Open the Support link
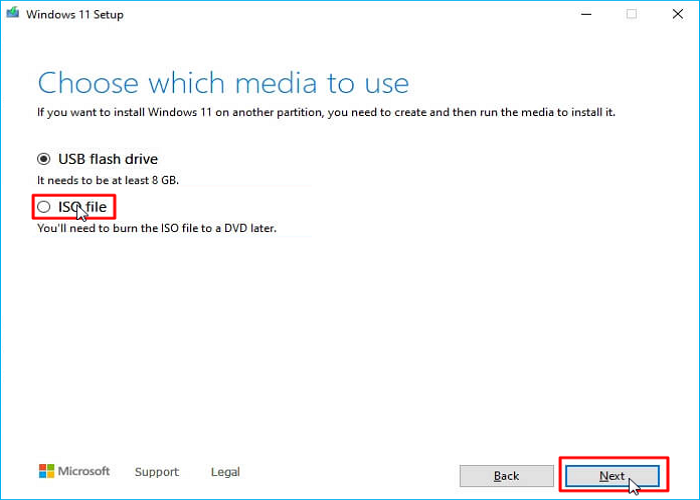This screenshot has width=700, height=500. point(157,472)
